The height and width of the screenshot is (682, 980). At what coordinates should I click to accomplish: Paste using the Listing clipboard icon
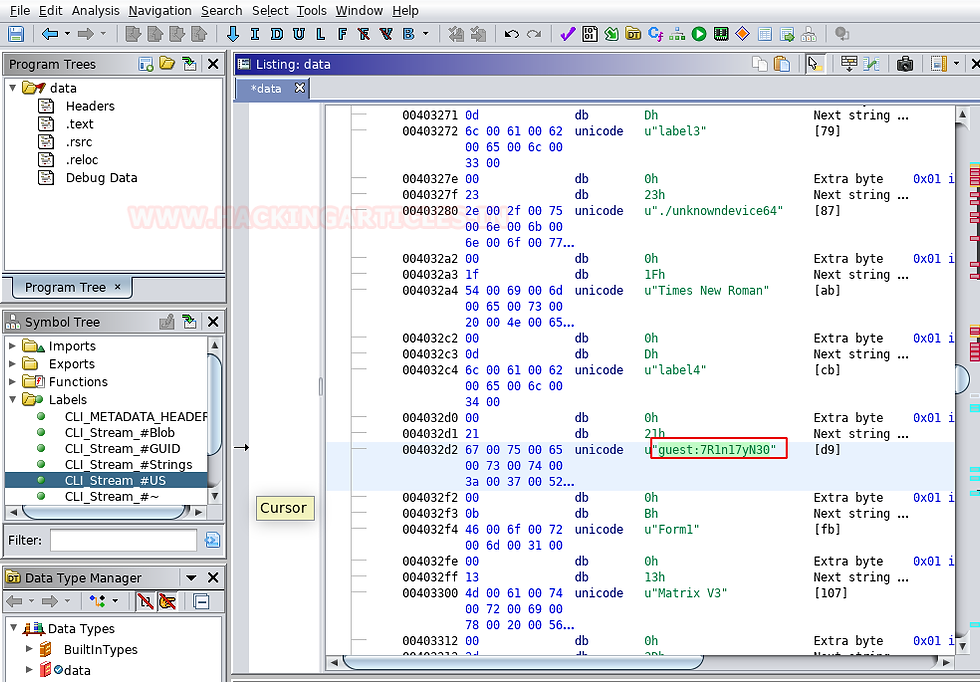click(782, 64)
